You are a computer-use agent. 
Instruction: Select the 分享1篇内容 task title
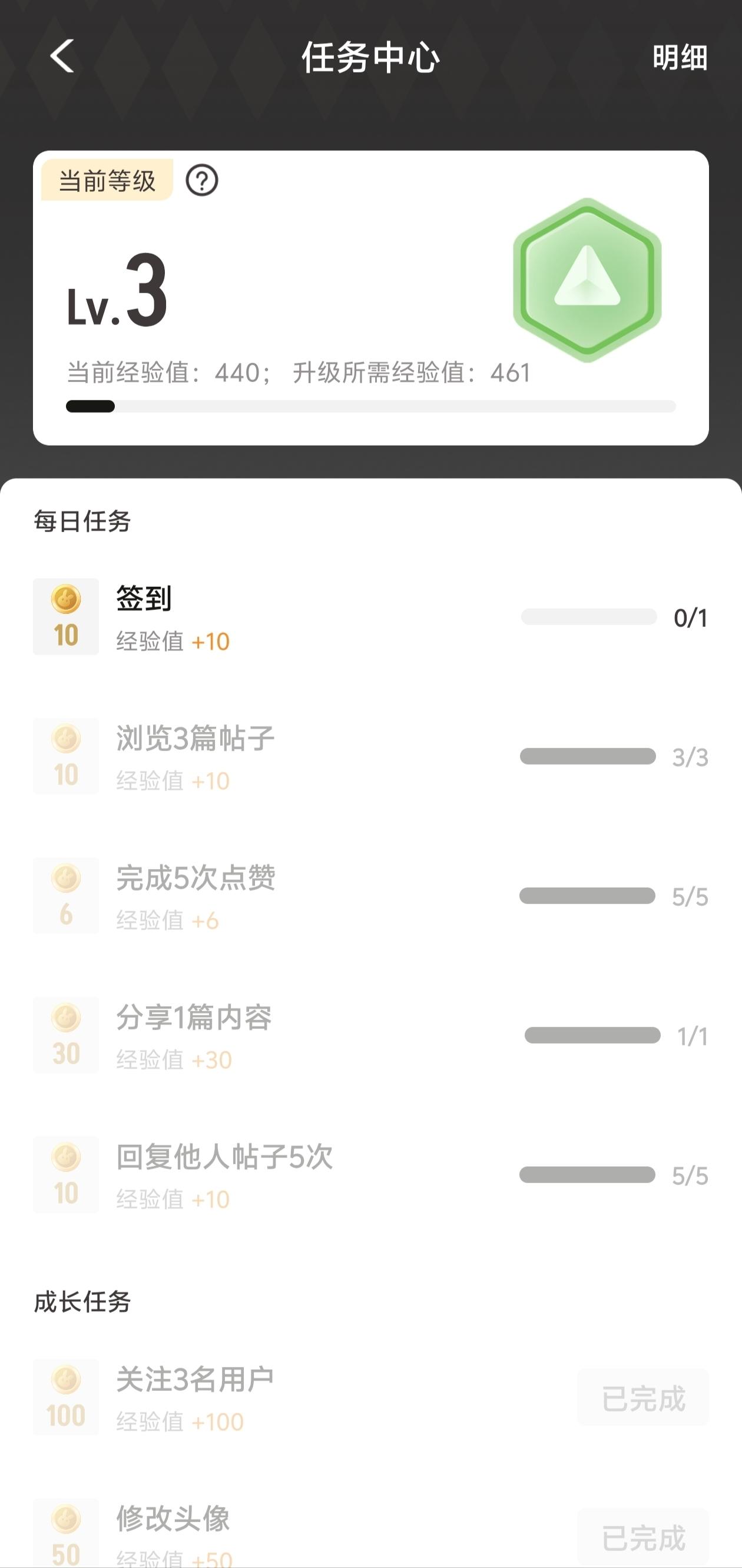tap(194, 1017)
